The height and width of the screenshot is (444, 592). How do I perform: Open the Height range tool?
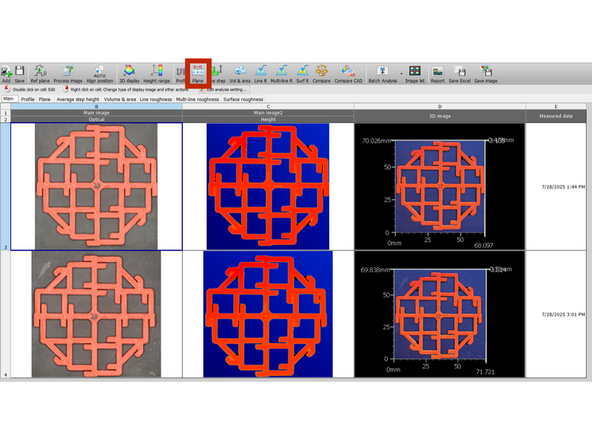tap(157, 74)
